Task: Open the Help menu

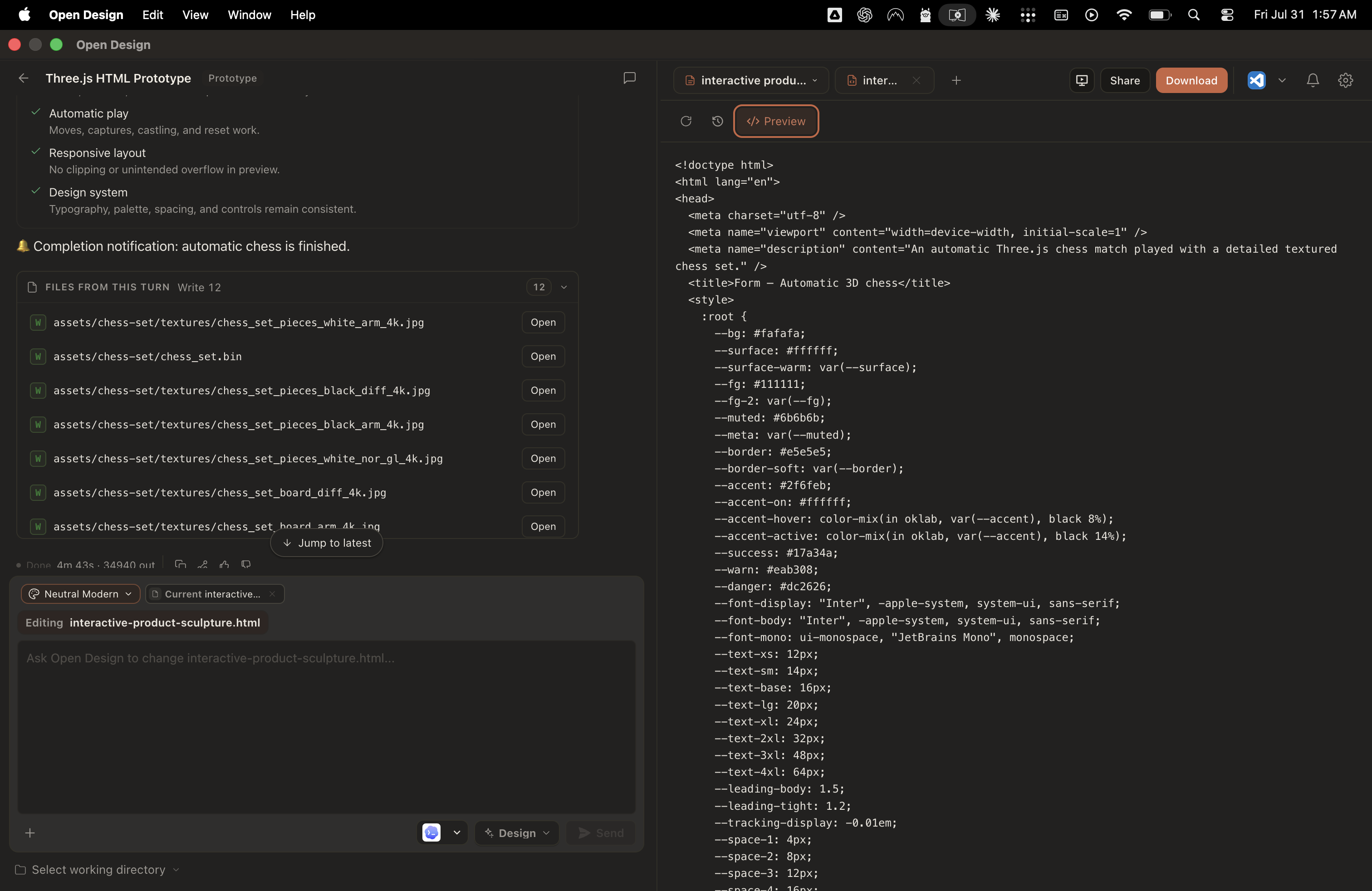Action: pos(303,15)
